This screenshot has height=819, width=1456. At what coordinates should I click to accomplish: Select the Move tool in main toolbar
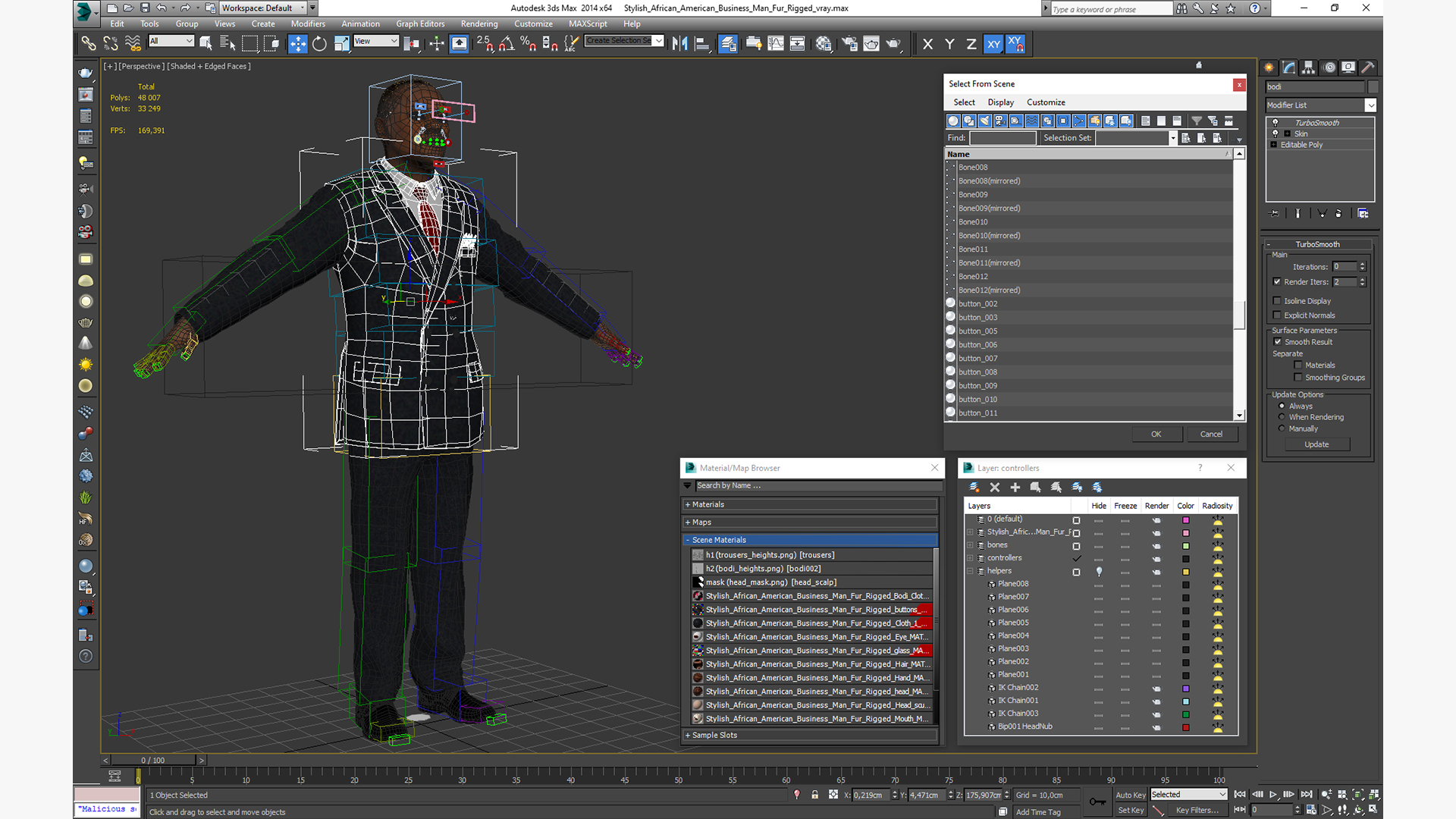pos(298,44)
